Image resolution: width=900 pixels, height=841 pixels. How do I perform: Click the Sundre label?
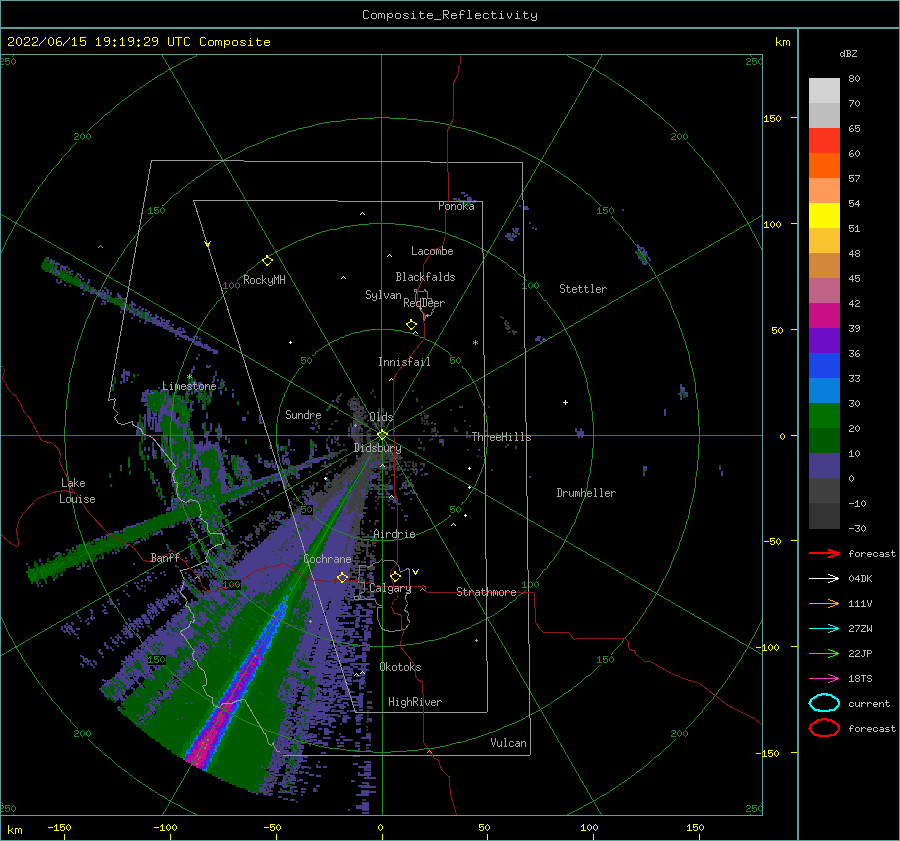303,414
